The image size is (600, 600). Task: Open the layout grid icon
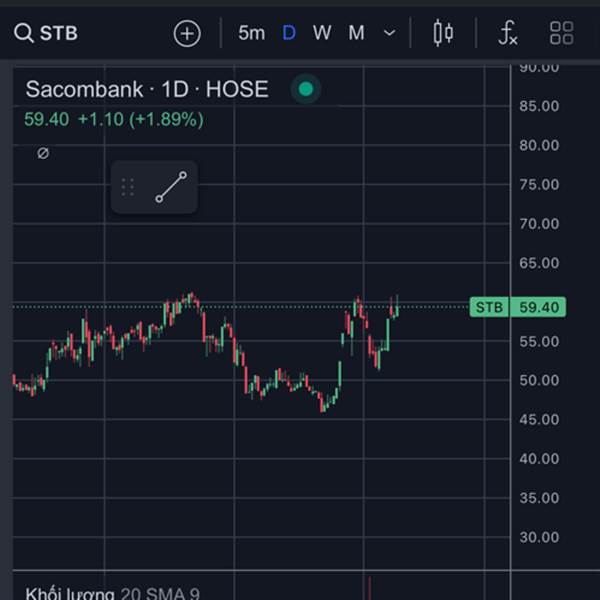point(561,33)
